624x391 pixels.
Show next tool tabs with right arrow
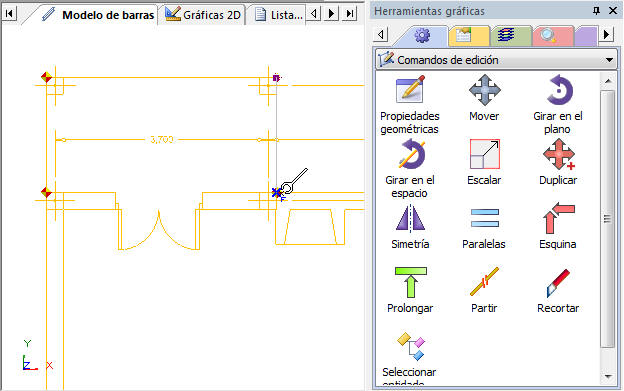click(606, 35)
